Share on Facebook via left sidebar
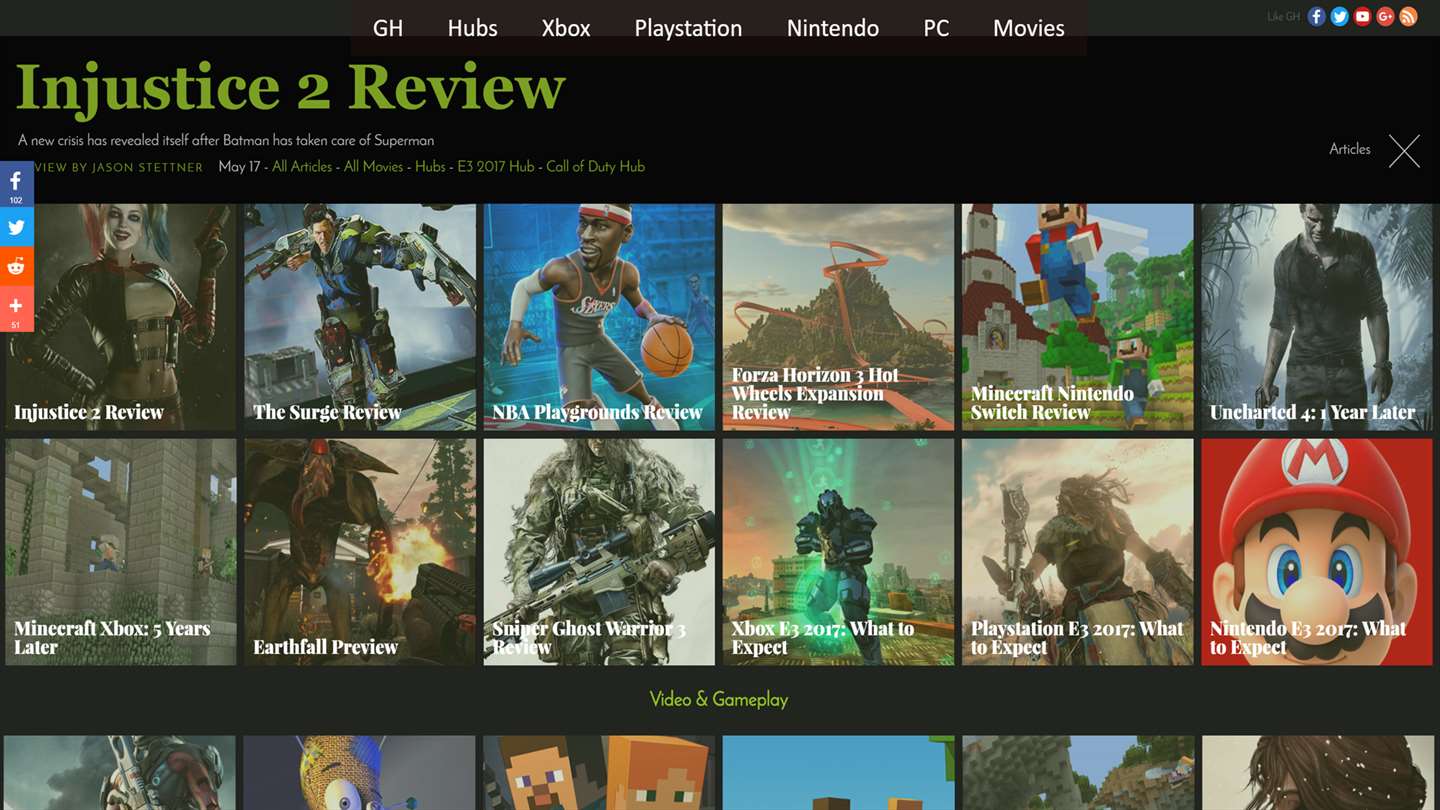 16,185
